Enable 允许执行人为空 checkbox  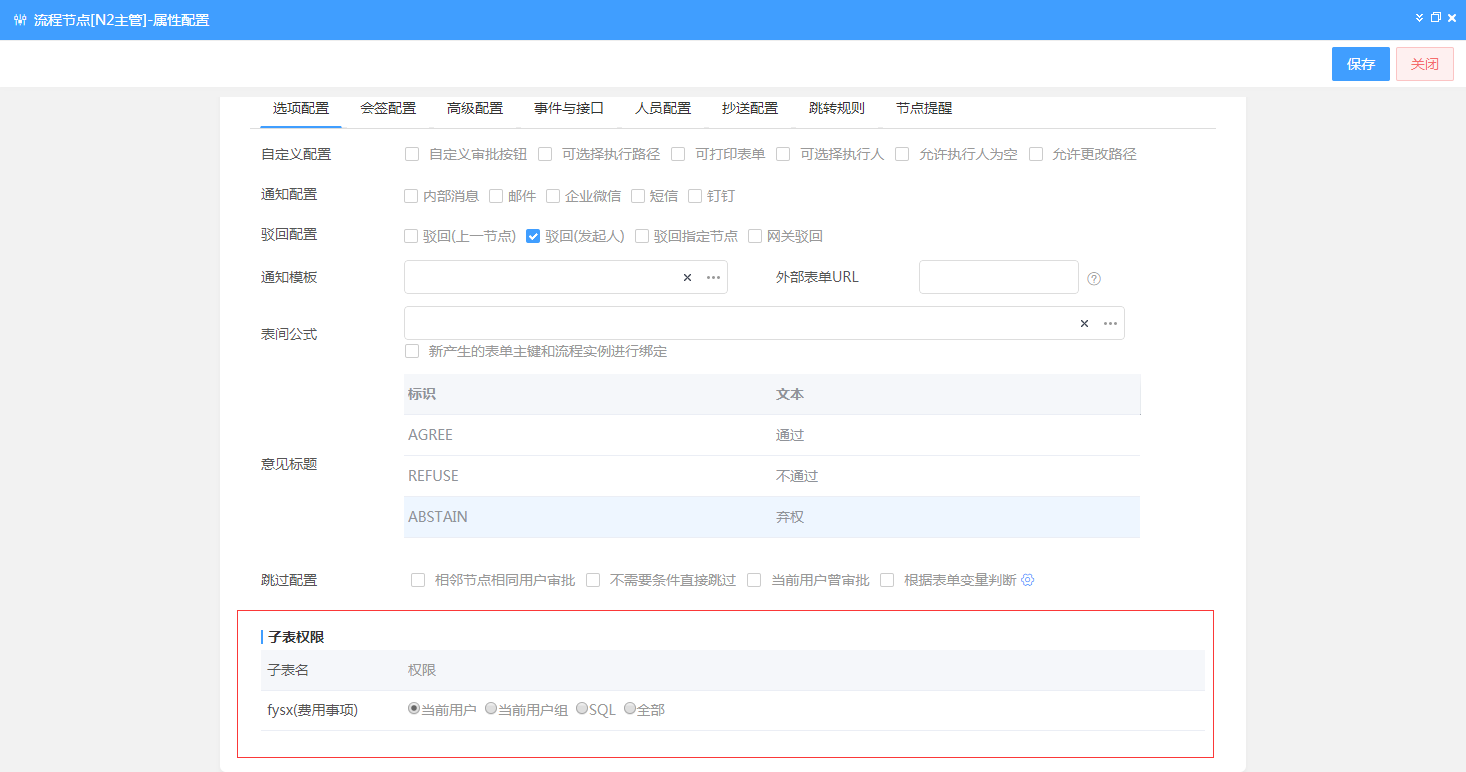(x=902, y=154)
